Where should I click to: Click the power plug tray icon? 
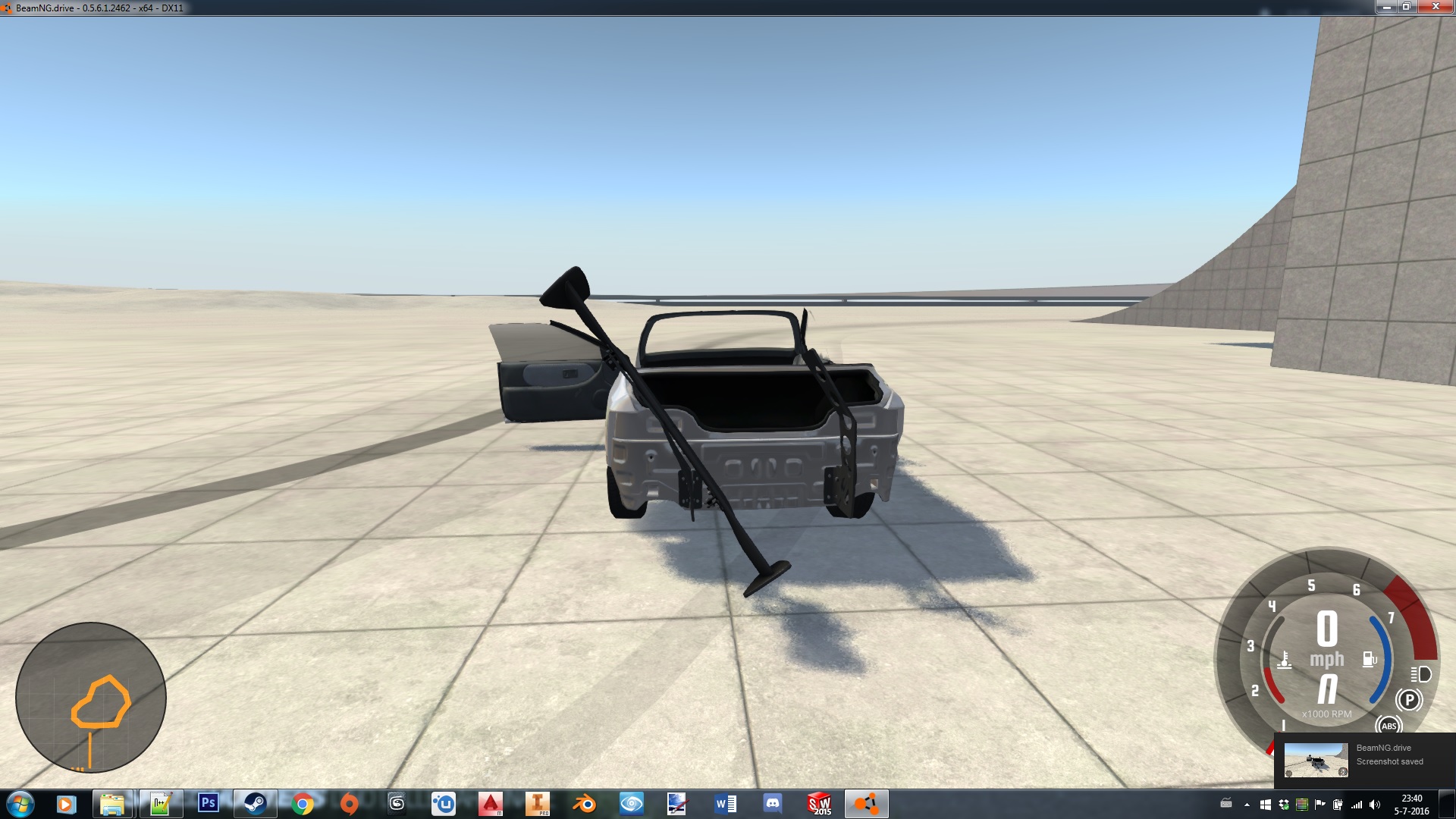(x=1338, y=805)
